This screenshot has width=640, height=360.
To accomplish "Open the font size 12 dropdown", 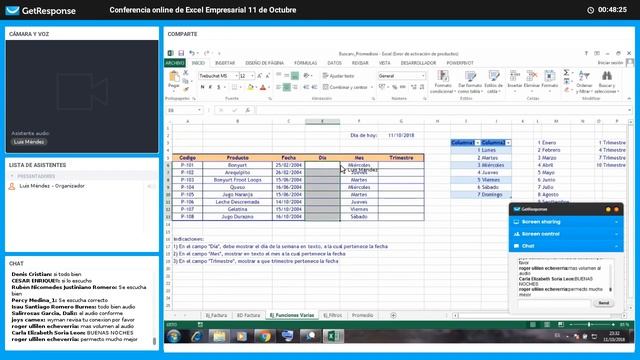I will tap(252, 76).
